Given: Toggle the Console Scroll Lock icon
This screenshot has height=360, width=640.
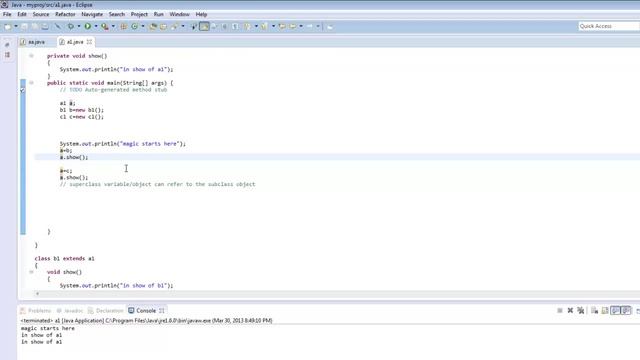Looking at the screenshot, I should coord(605,311).
